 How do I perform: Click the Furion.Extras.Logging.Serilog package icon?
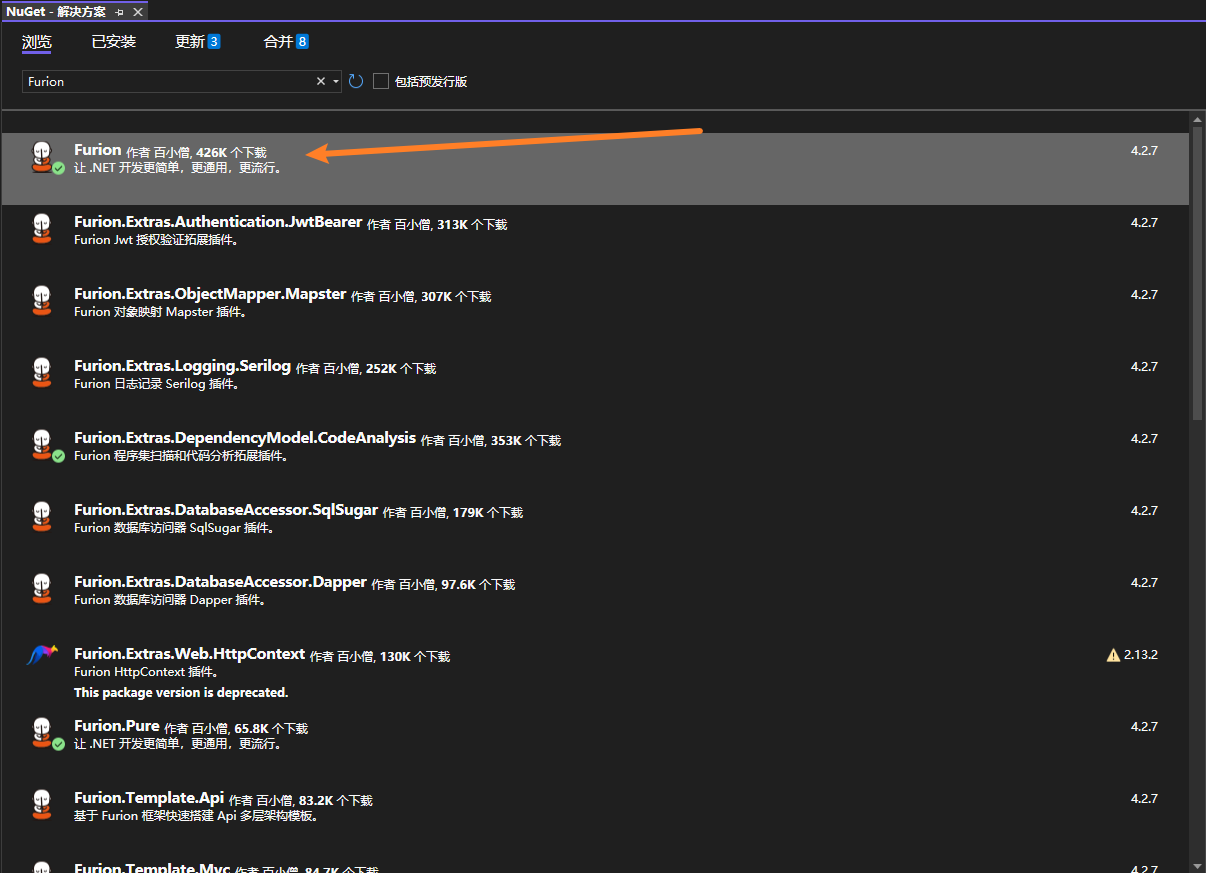(x=42, y=372)
